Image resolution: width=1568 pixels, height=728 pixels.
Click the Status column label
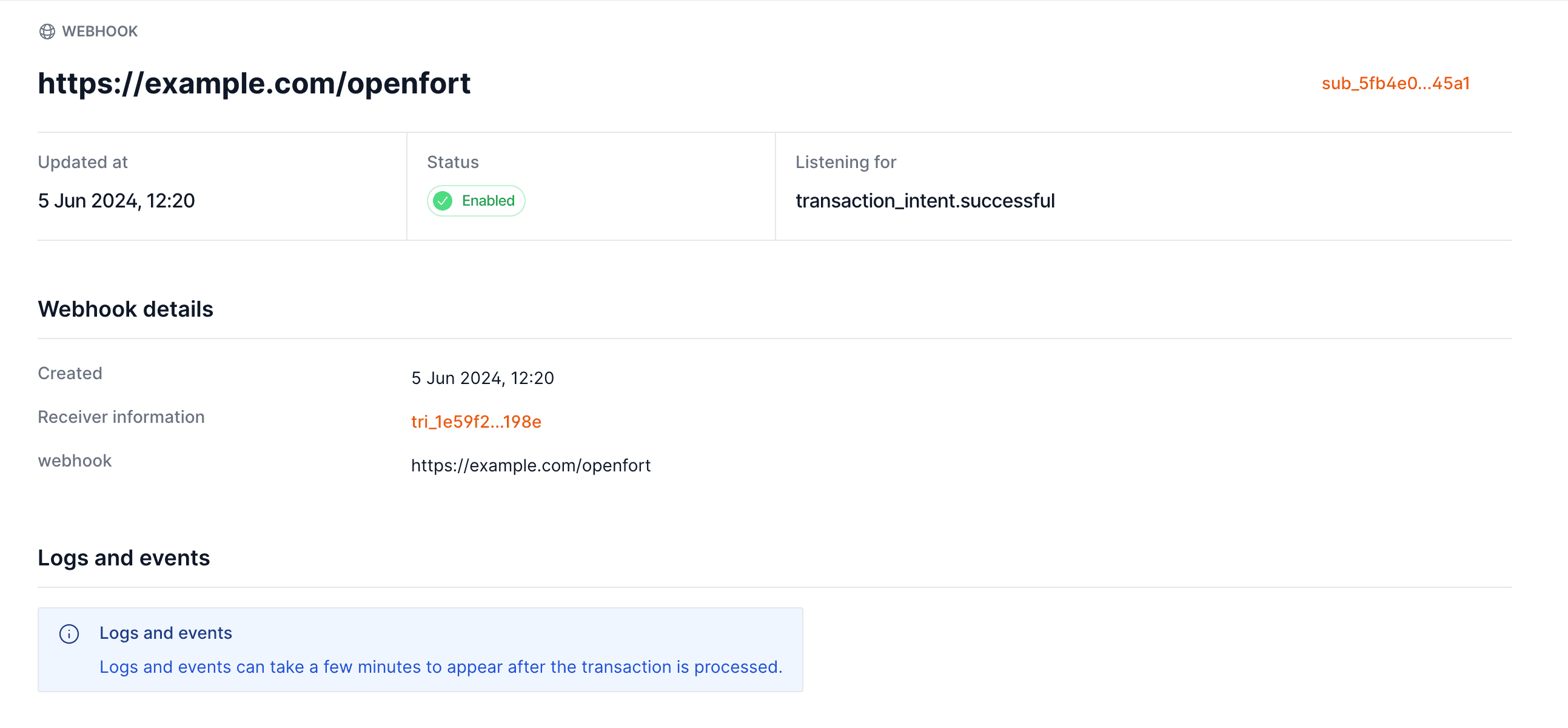tap(452, 161)
